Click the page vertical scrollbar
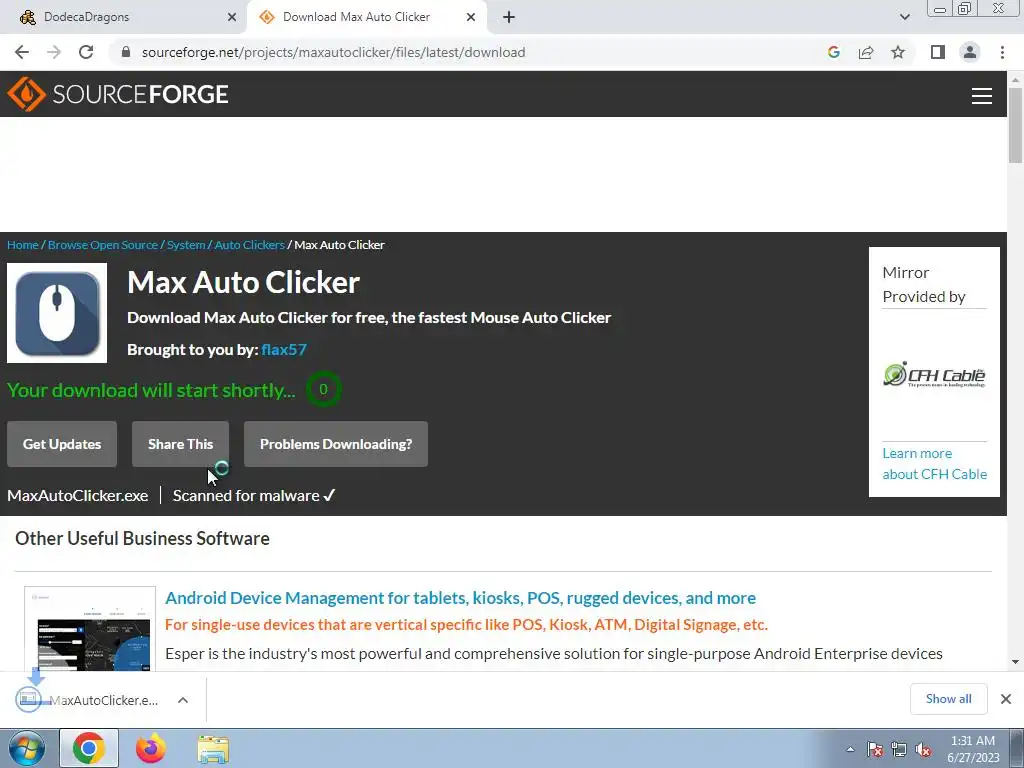The width and height of the screenshot is (1024, 768). coord(1015,124)
